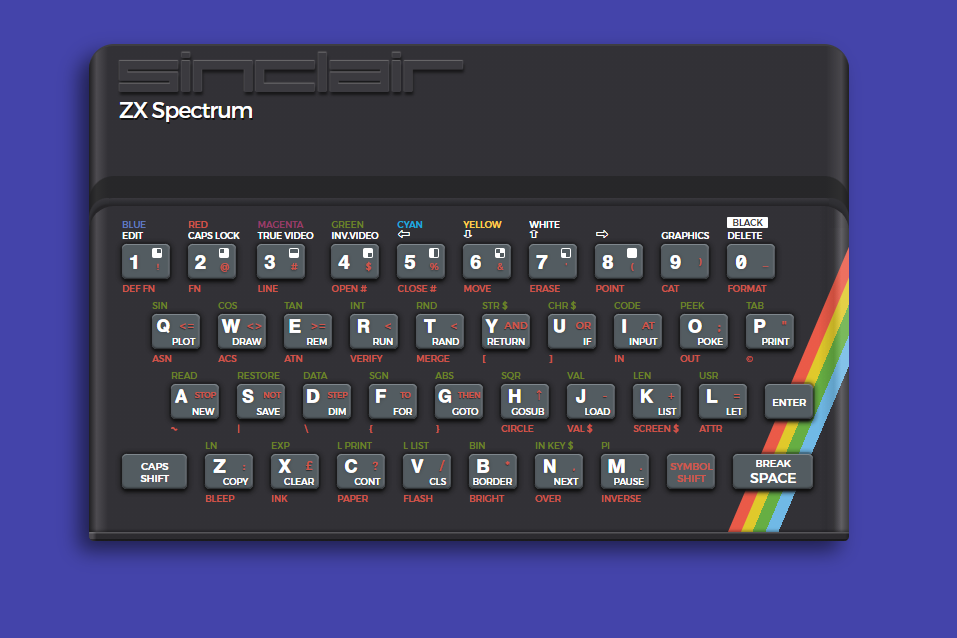Click the A NEW key
The width and height of the screenshot is (957, 638).
pyautogui.click(x=195, y=402)
